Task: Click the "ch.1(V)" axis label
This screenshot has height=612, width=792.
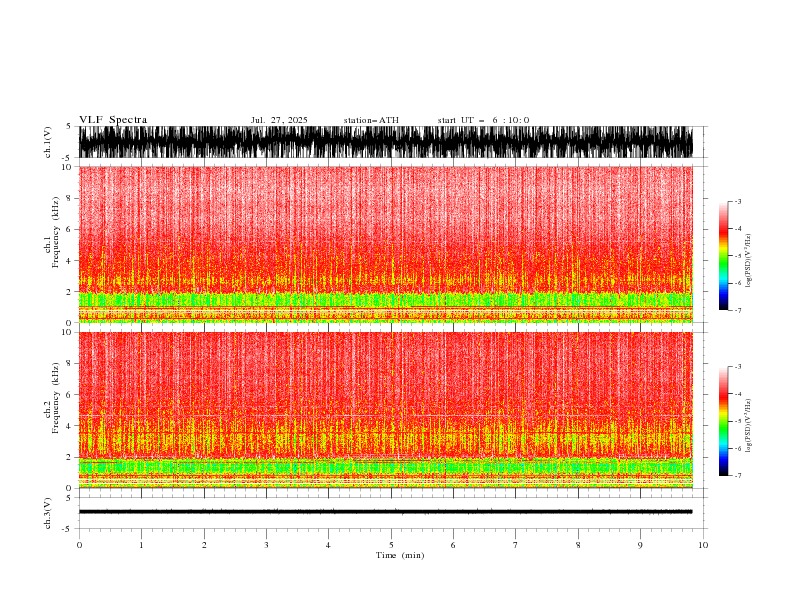Action: 48,142
